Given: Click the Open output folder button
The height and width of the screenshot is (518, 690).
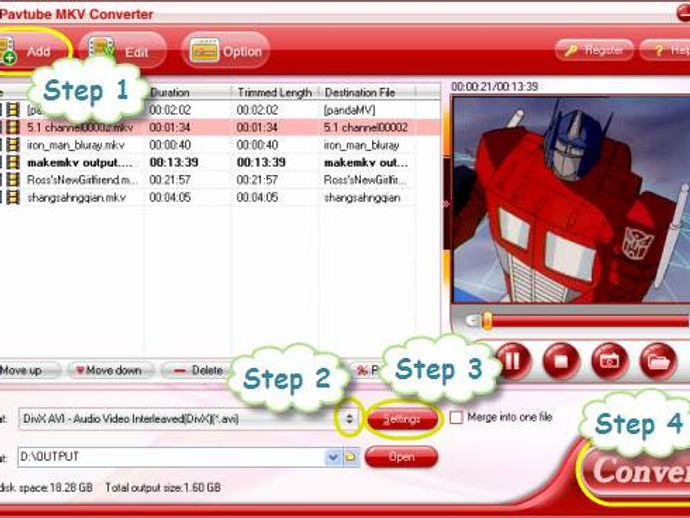Looking at the screenshot, I should click(401, 457).
